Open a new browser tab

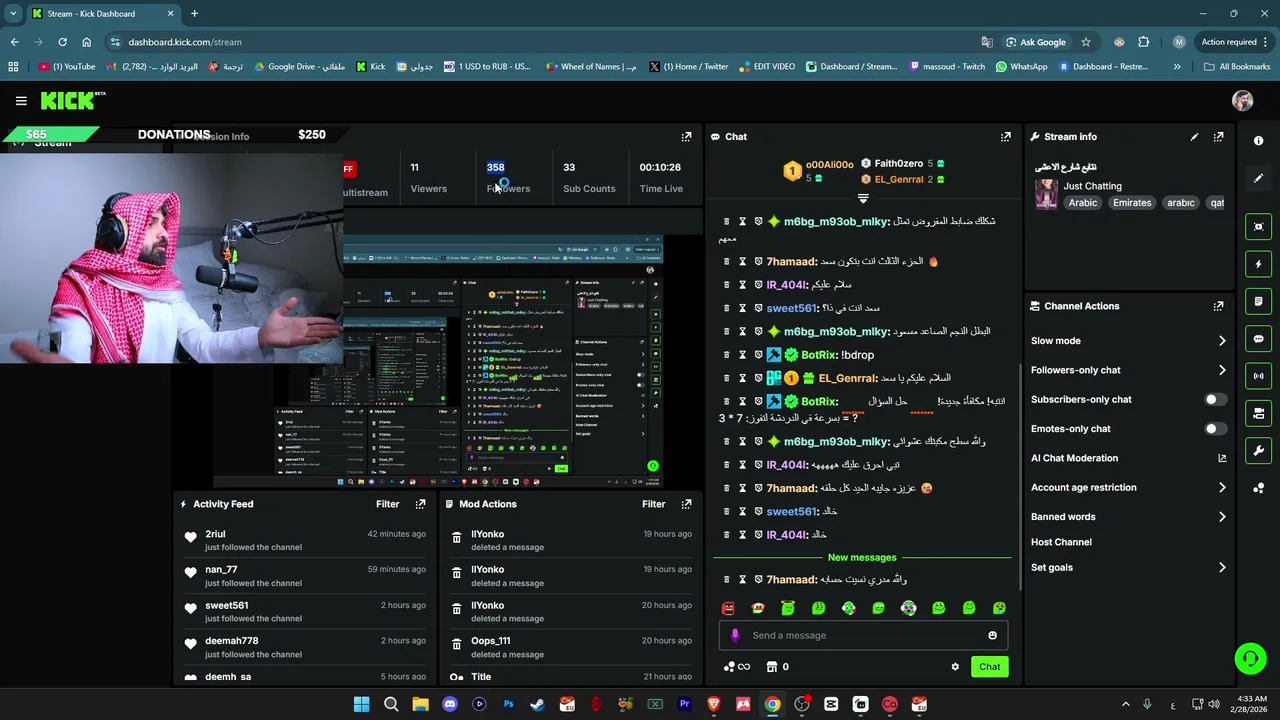click(x=194, y=14)
